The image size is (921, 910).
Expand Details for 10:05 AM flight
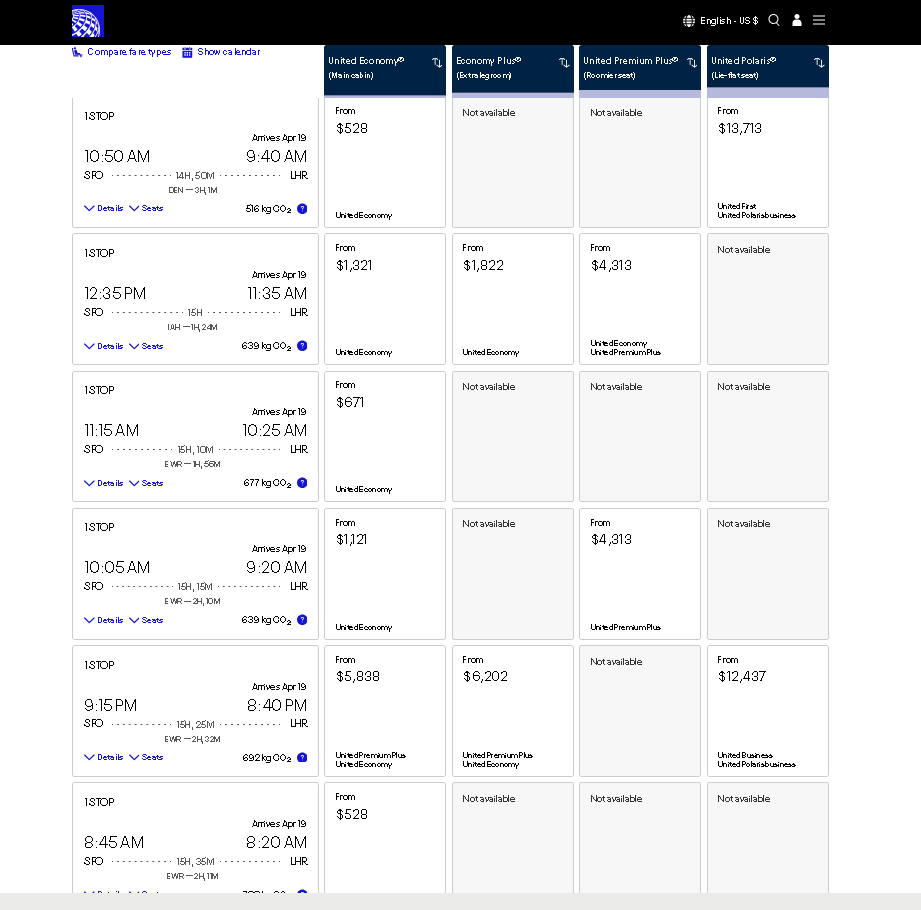click(103, 620)
